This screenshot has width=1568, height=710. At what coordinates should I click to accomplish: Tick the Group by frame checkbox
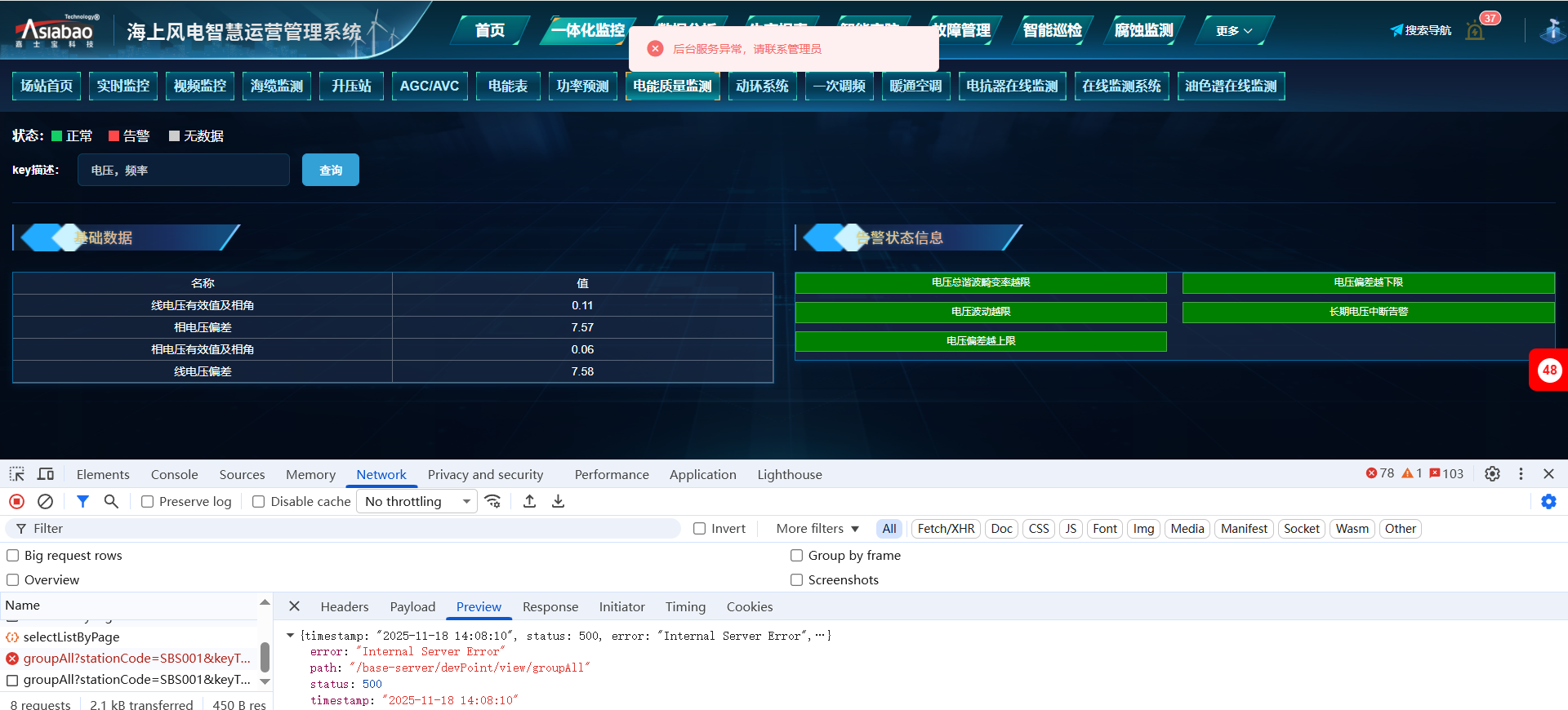[796, 556]
